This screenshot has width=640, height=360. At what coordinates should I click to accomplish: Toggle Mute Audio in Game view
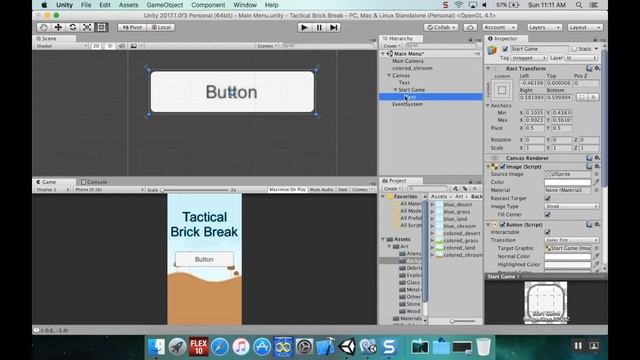pos(321,189)
